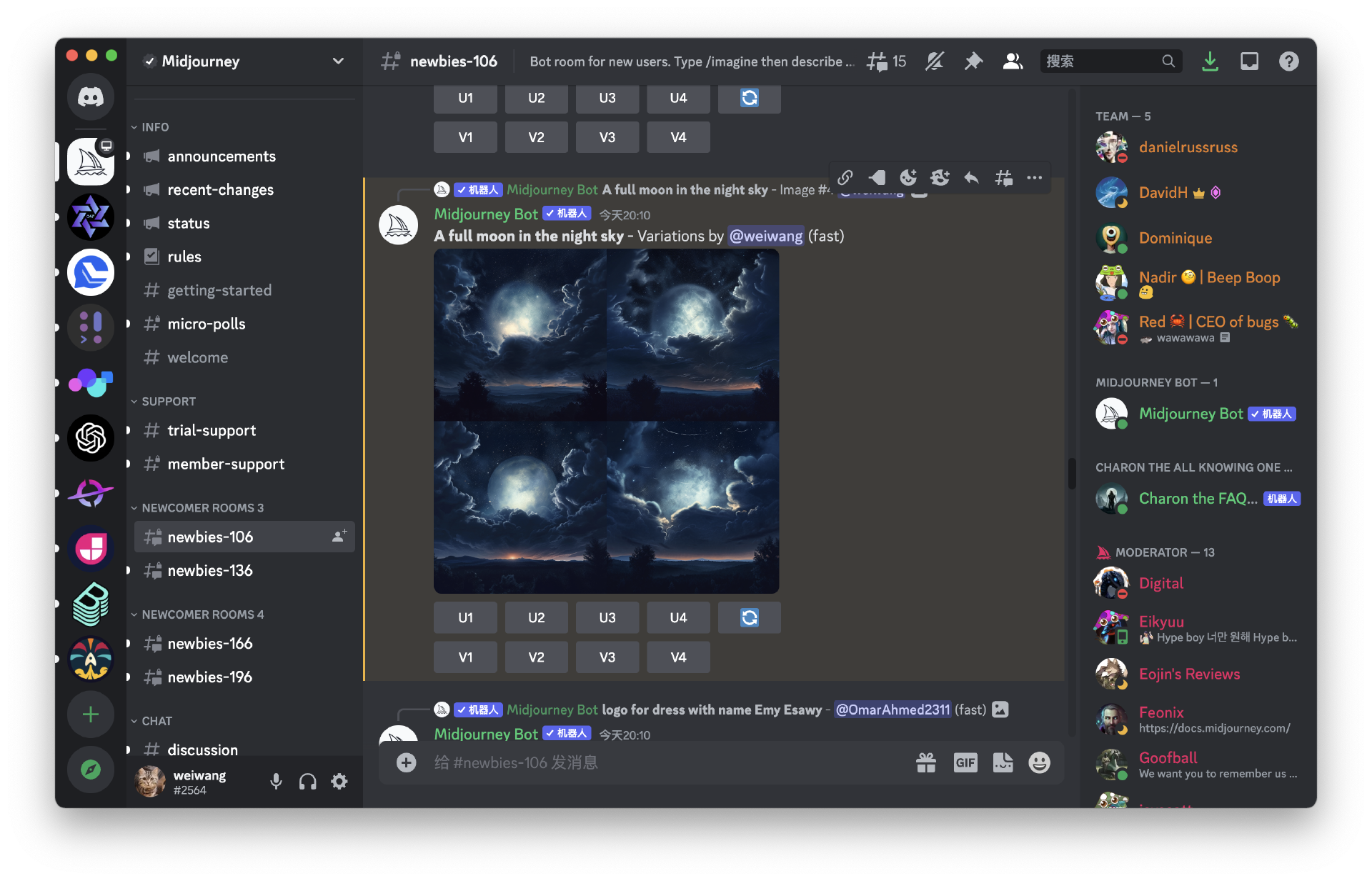Open the announcements channel

221,156
